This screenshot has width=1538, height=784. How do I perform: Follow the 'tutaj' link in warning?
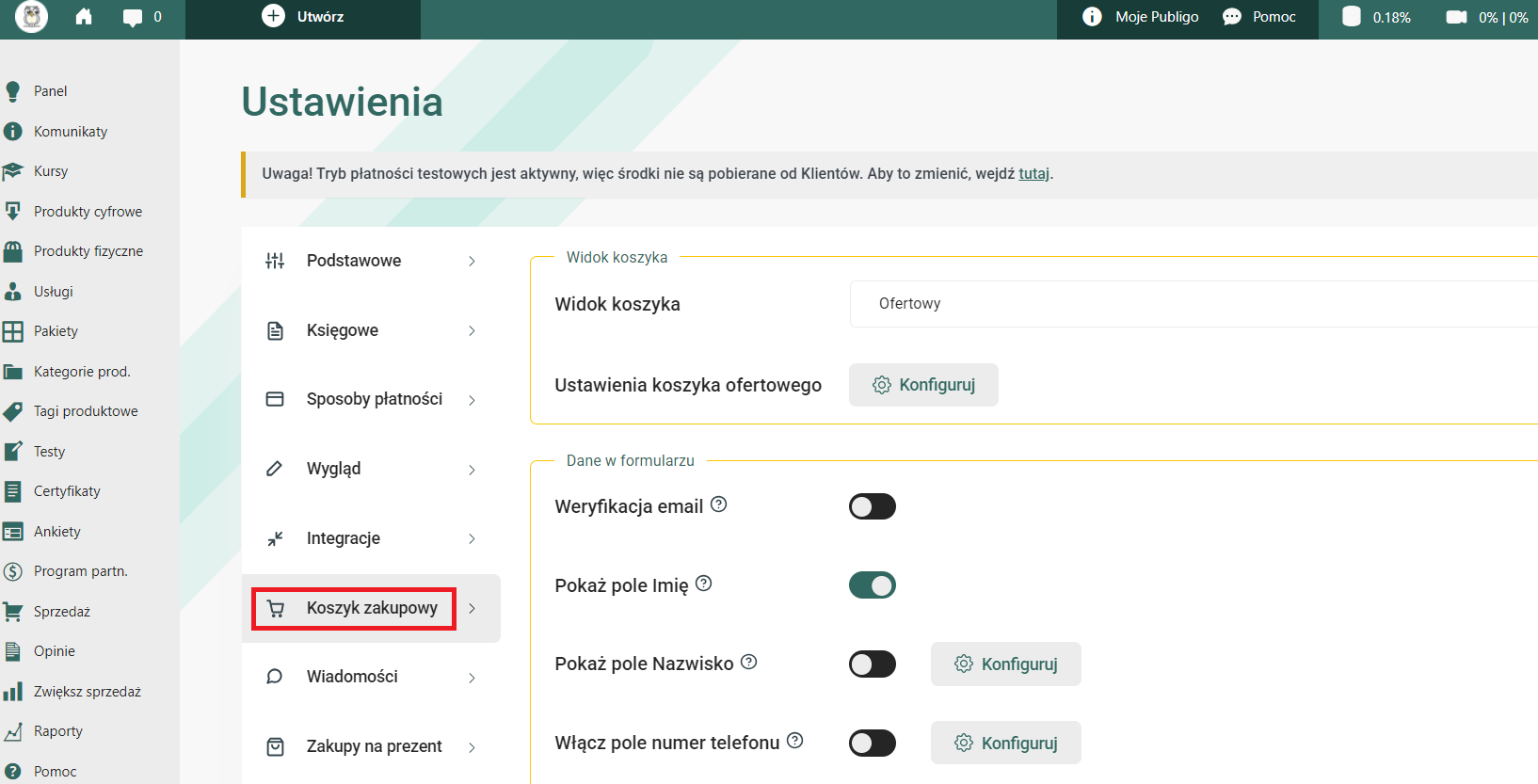pyautogui.click(x=1033, y=174)
